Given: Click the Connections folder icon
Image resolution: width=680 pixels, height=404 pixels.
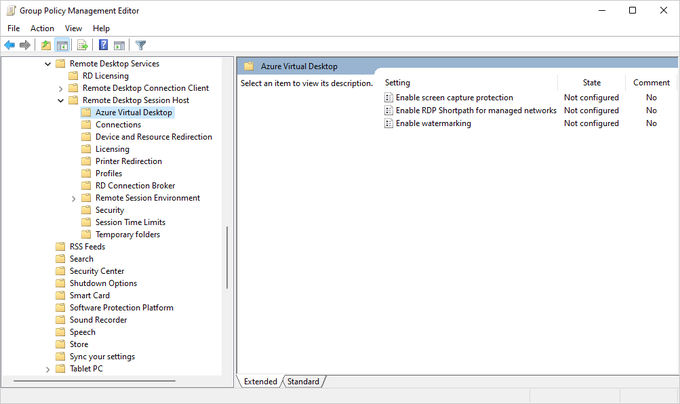Looking at the screenshot, I should tap(86, 124).
